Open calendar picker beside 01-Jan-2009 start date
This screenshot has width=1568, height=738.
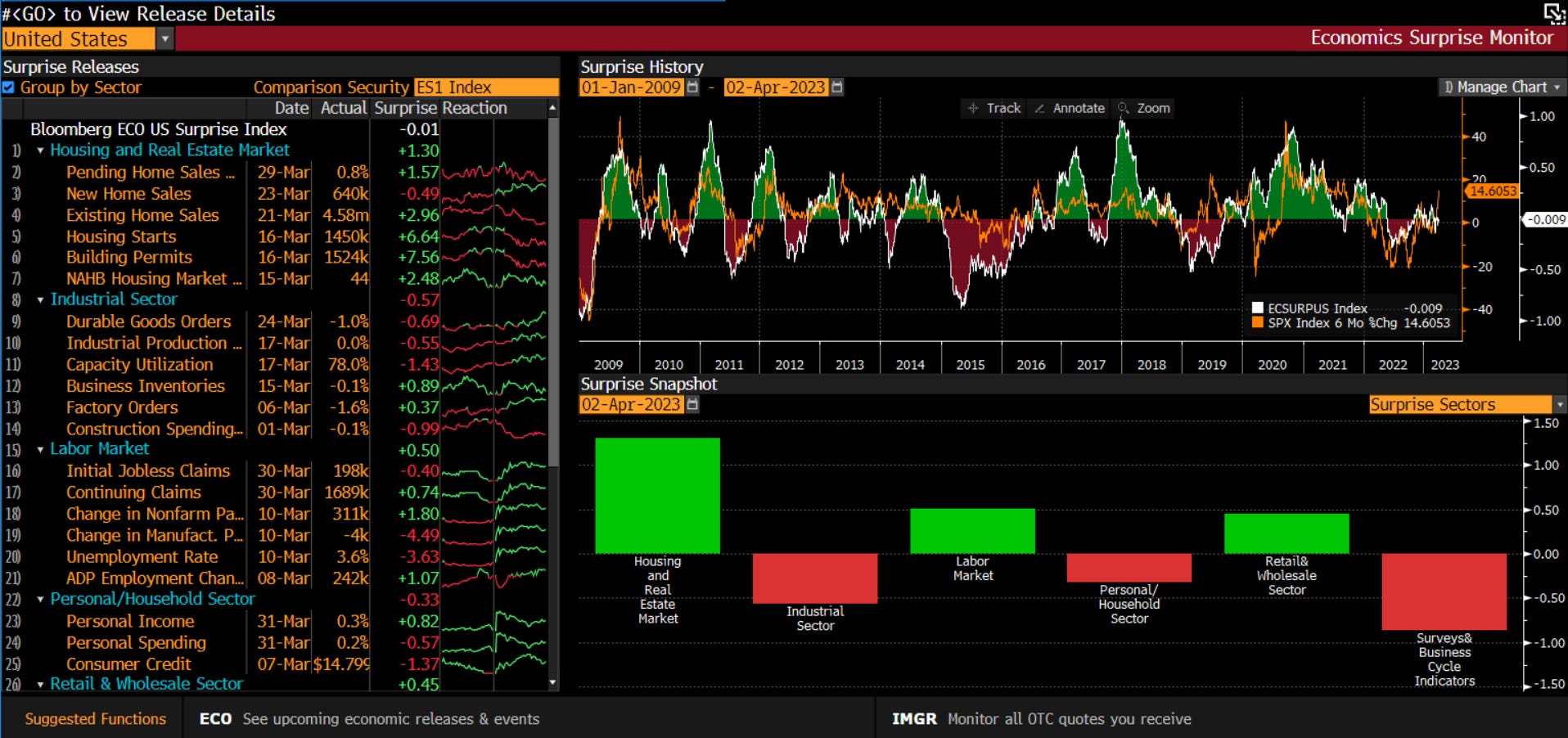pyautogui.click(x=692, y=87)
